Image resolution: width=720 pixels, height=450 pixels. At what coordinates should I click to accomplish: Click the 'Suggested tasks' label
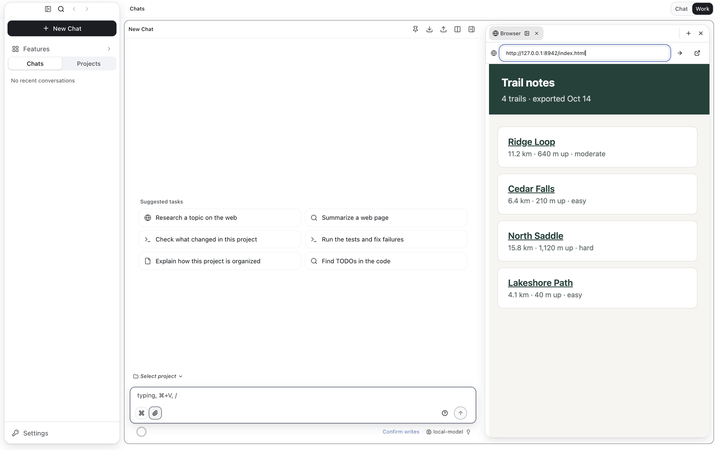[161, 202]
